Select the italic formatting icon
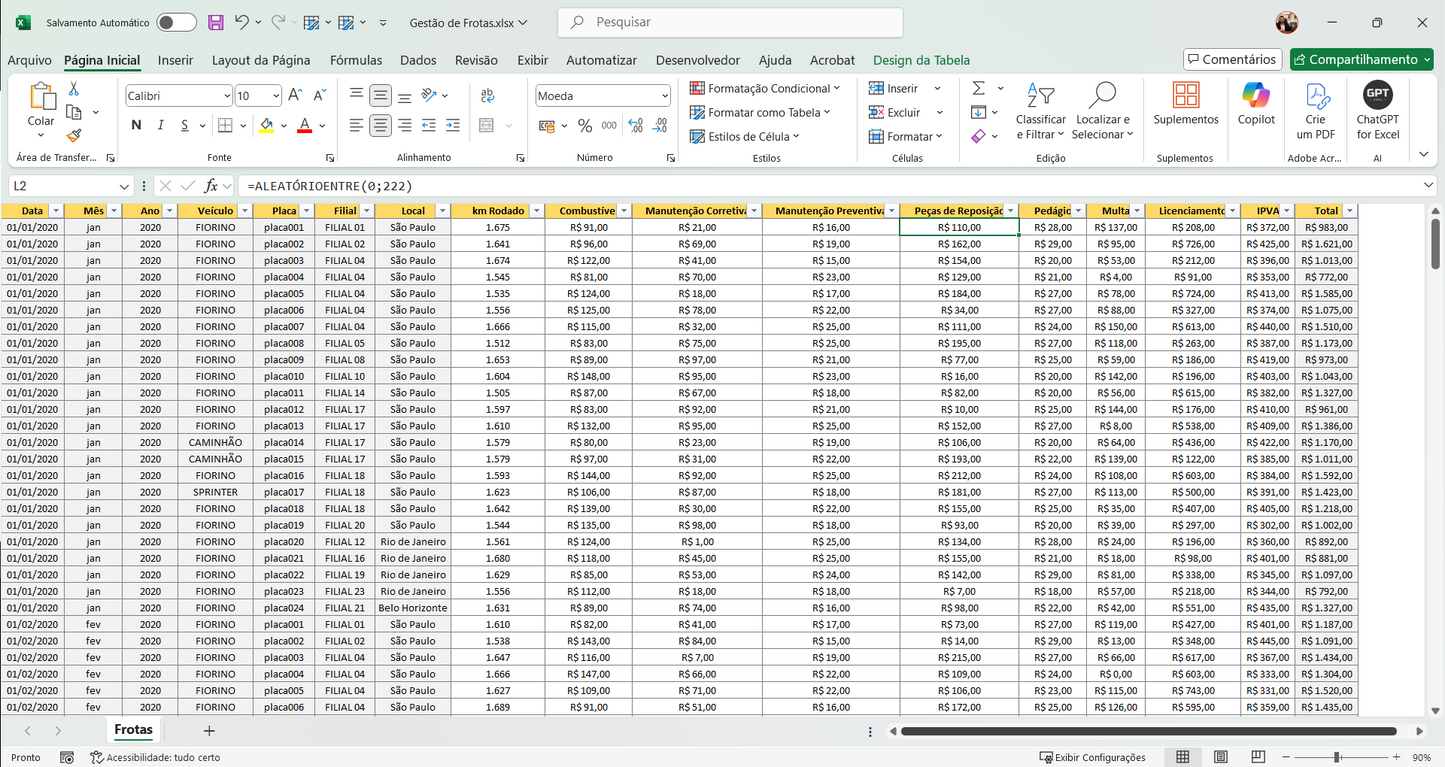The width and height of the screenshot is (1445, 767). [160, 126]
